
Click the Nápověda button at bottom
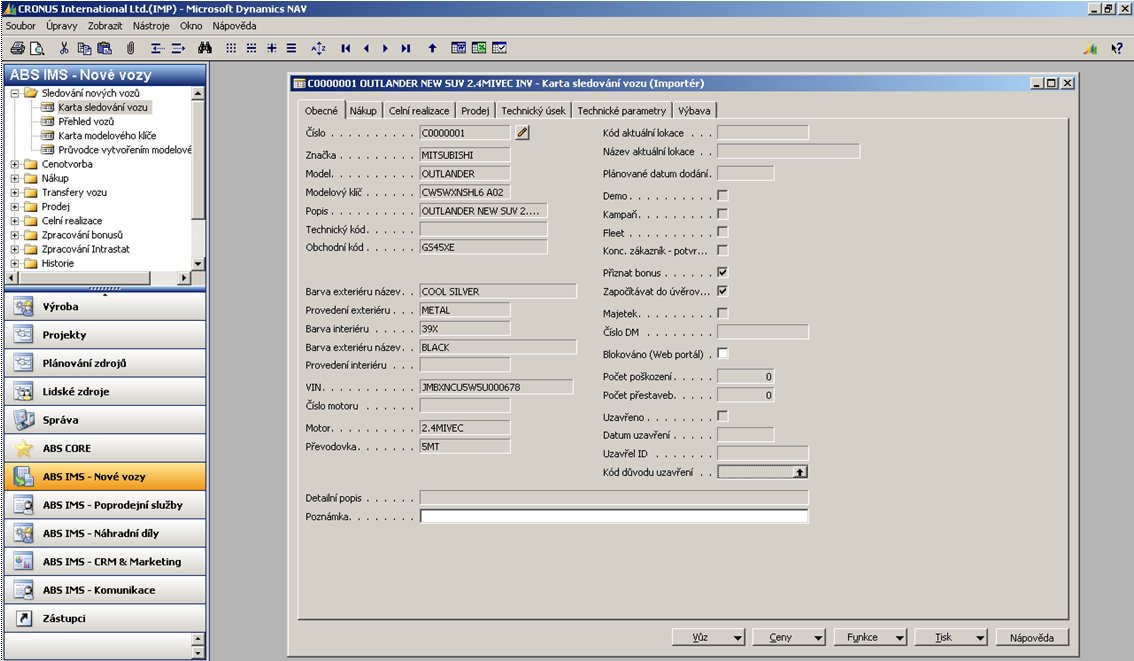pyautogui.click(x=1032, y=637)
